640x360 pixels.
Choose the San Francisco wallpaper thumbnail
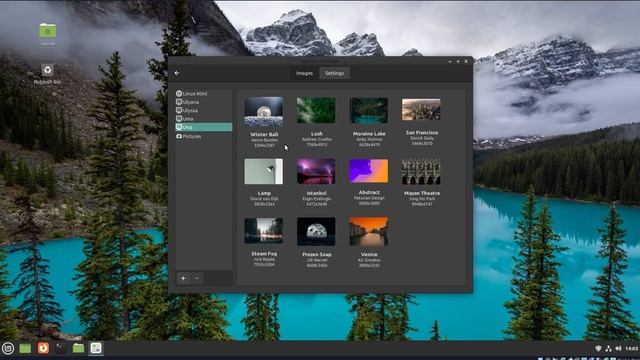pos(421,109)
